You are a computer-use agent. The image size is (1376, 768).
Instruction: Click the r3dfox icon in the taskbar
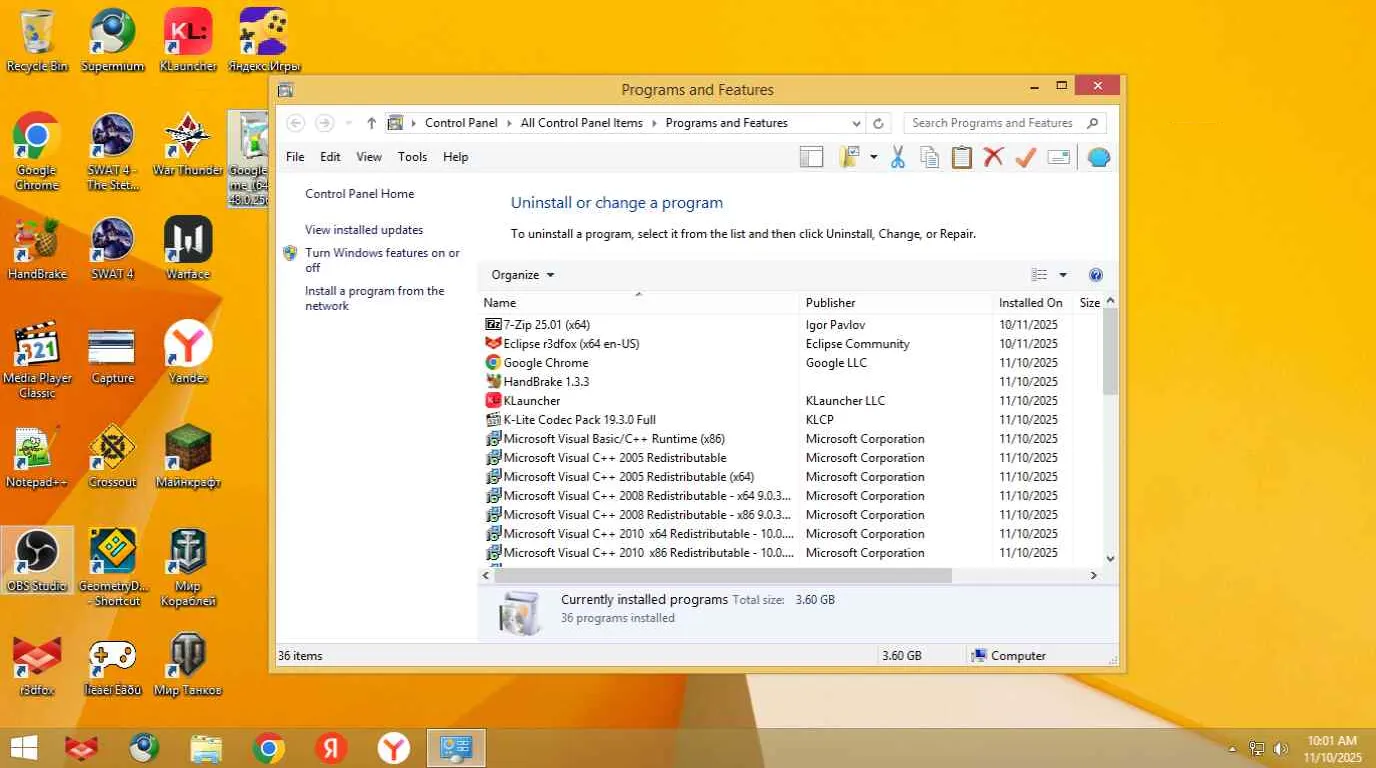(x=81, y=747)
